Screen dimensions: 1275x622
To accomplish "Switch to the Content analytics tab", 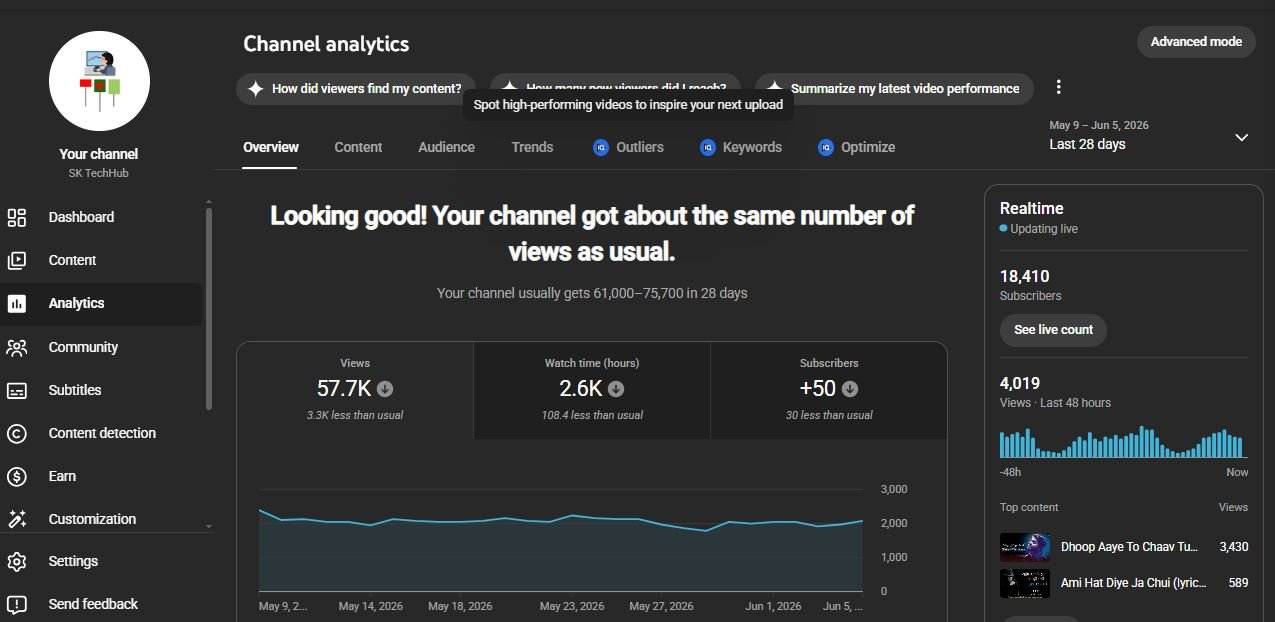I will click(x=358, y=147).
